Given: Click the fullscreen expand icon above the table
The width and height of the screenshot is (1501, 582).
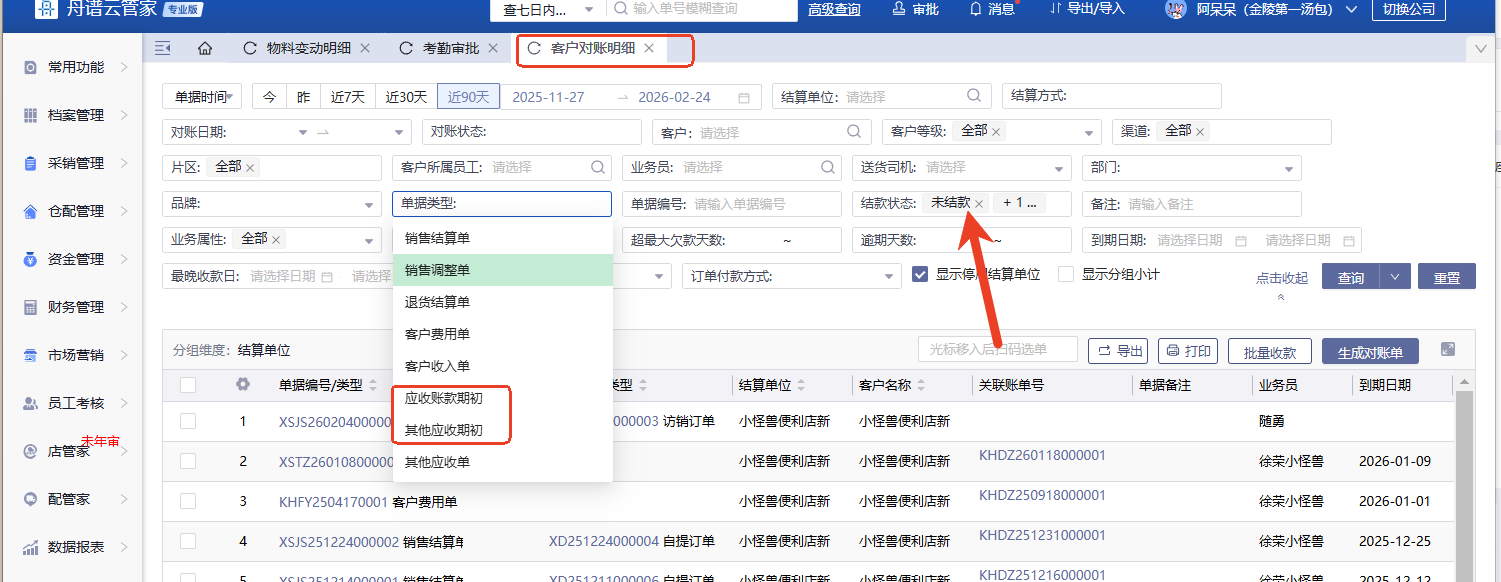Looking at the screenshot, I should [x=1447, y=349].
